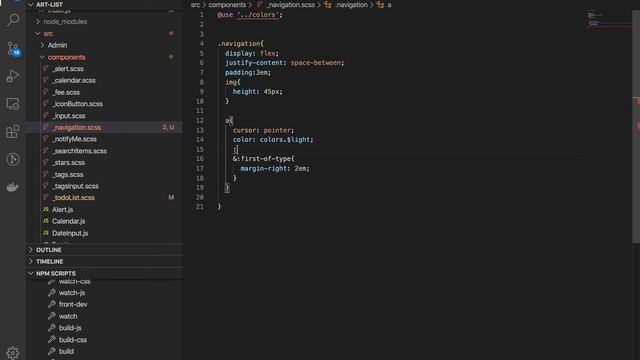Click the editor minimap

click(608, 19)
